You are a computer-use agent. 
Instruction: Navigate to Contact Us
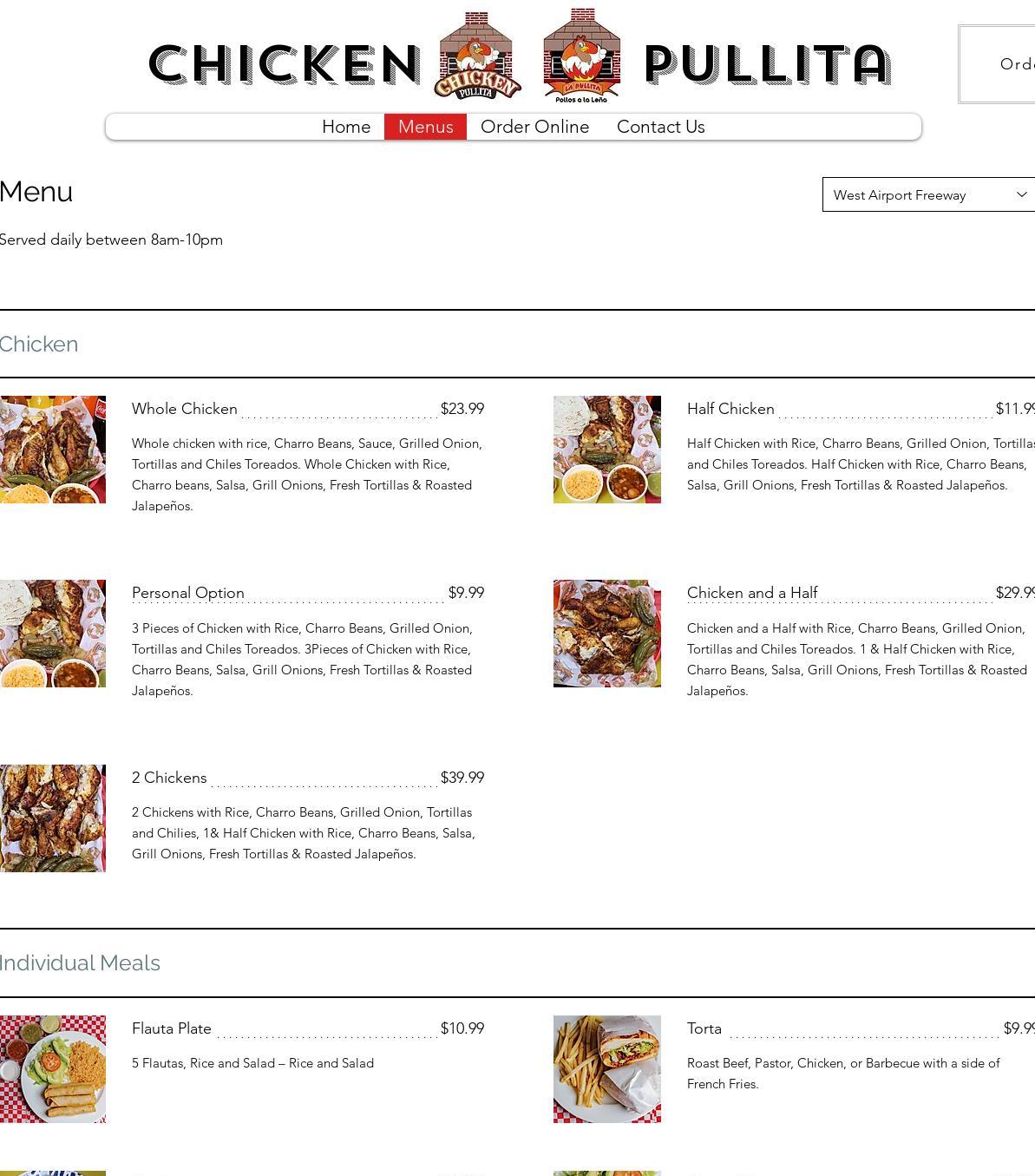[x=660, y=127]
